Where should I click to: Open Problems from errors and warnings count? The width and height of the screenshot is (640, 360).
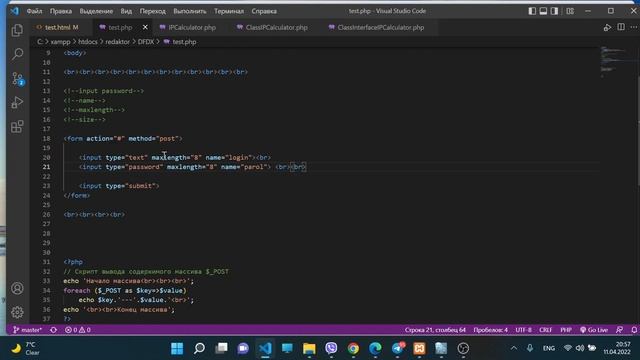(x=78, y=330)
